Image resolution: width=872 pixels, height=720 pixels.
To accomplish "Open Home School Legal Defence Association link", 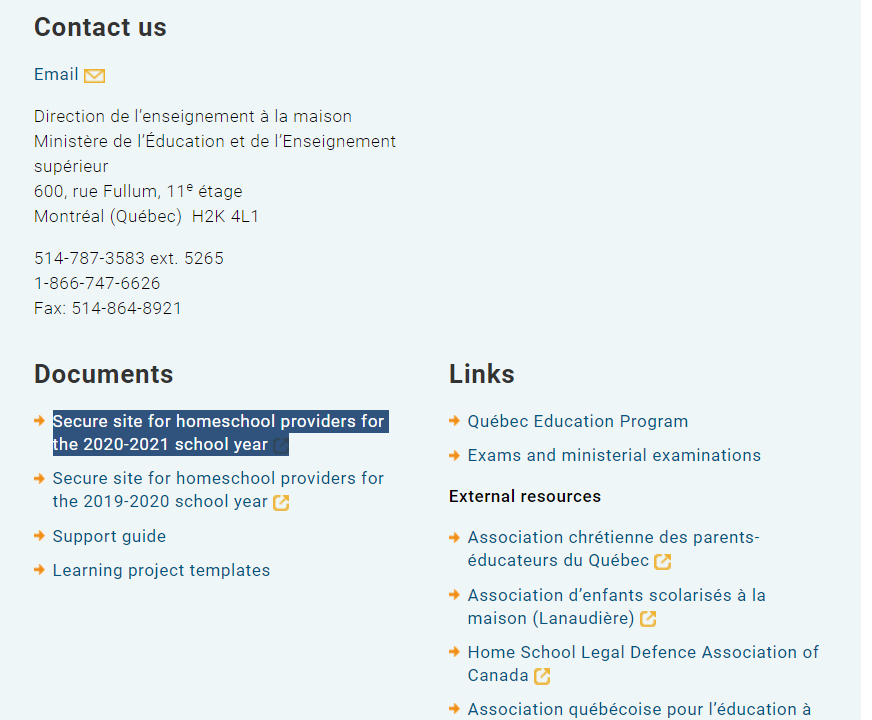I will coord(643,664).
